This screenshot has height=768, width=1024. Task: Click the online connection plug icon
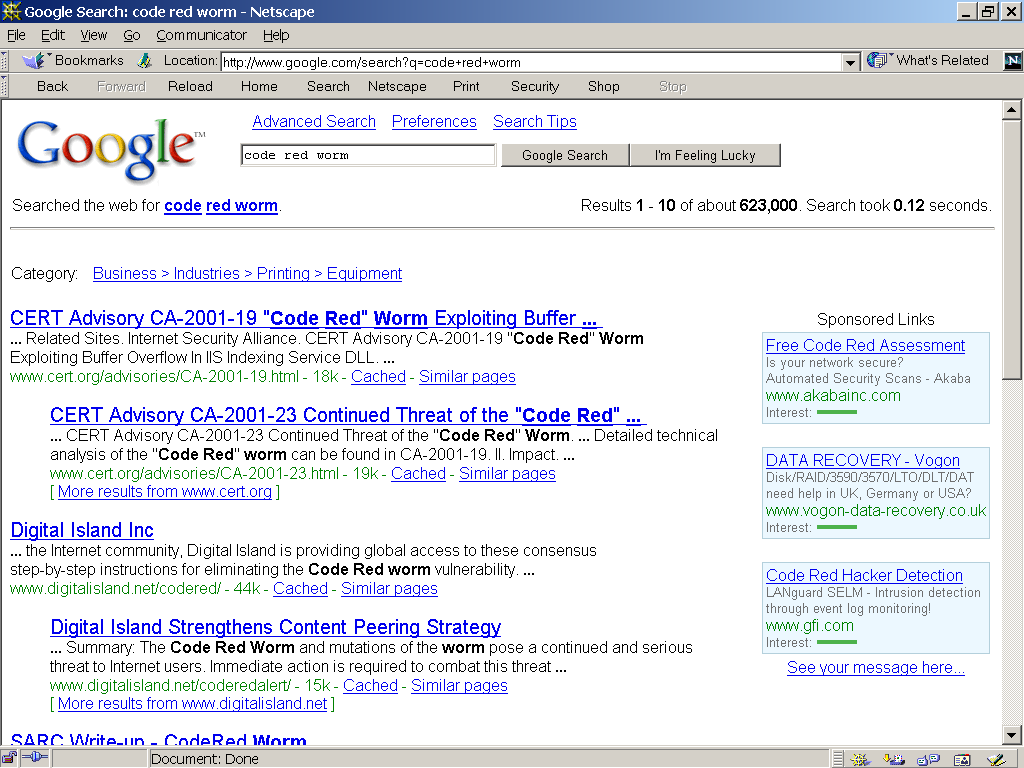tap(35, 758)
